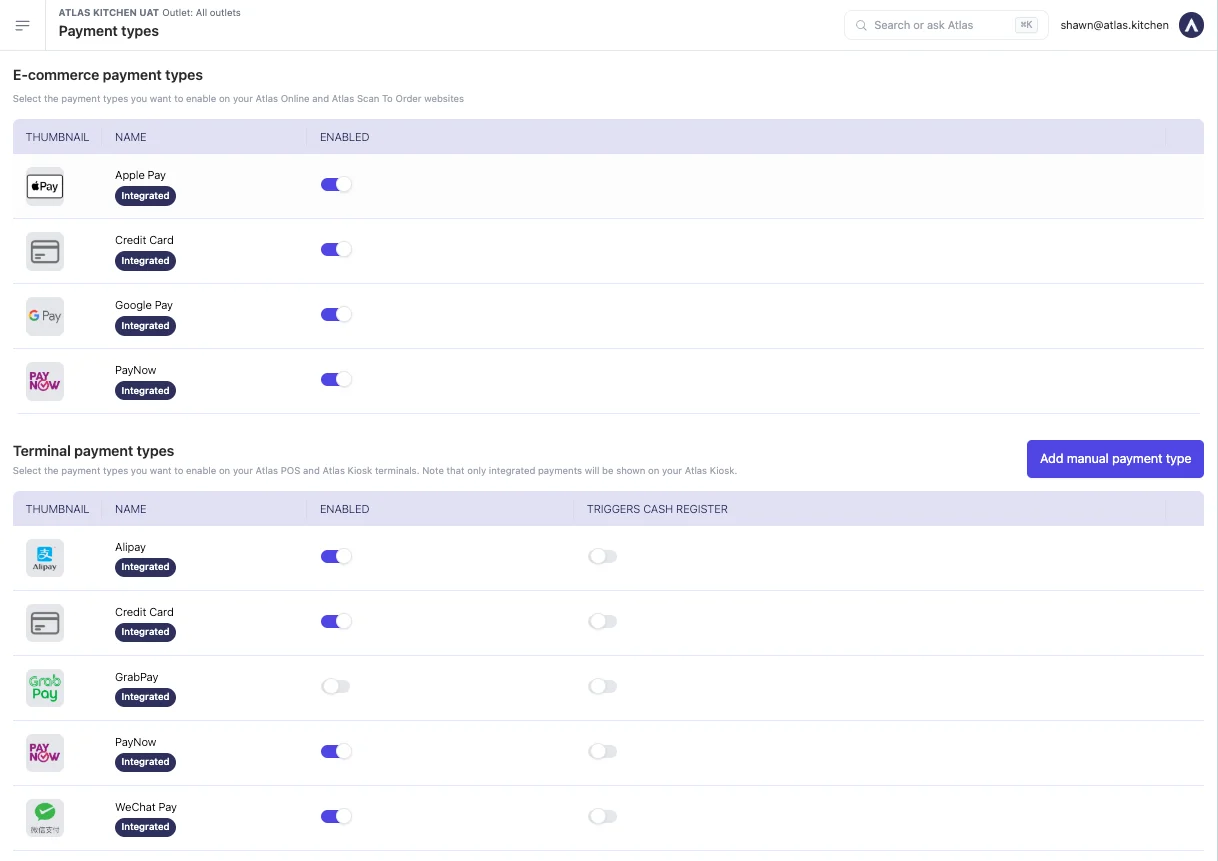Click the E-commerce payment types heading
This screenshot has height=861, width=1218.
108,75
